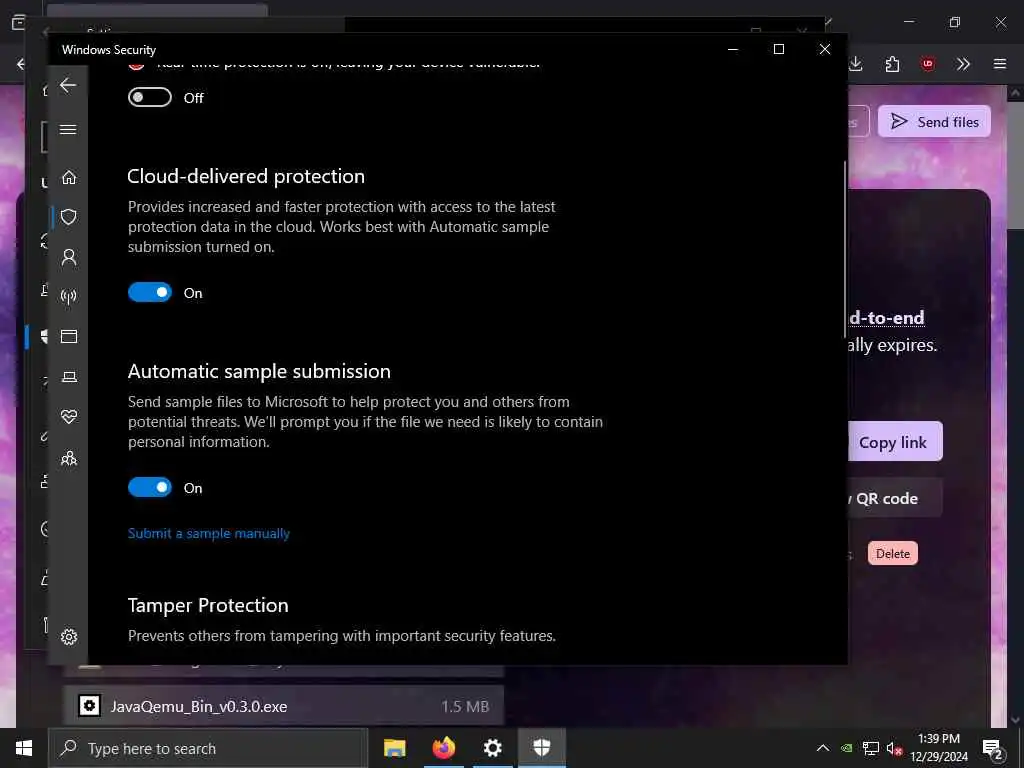The width and height of the screenshot is (1024, 768).
Task: Click Windows Security taskbar shield icon
Action: coord(541,748)
